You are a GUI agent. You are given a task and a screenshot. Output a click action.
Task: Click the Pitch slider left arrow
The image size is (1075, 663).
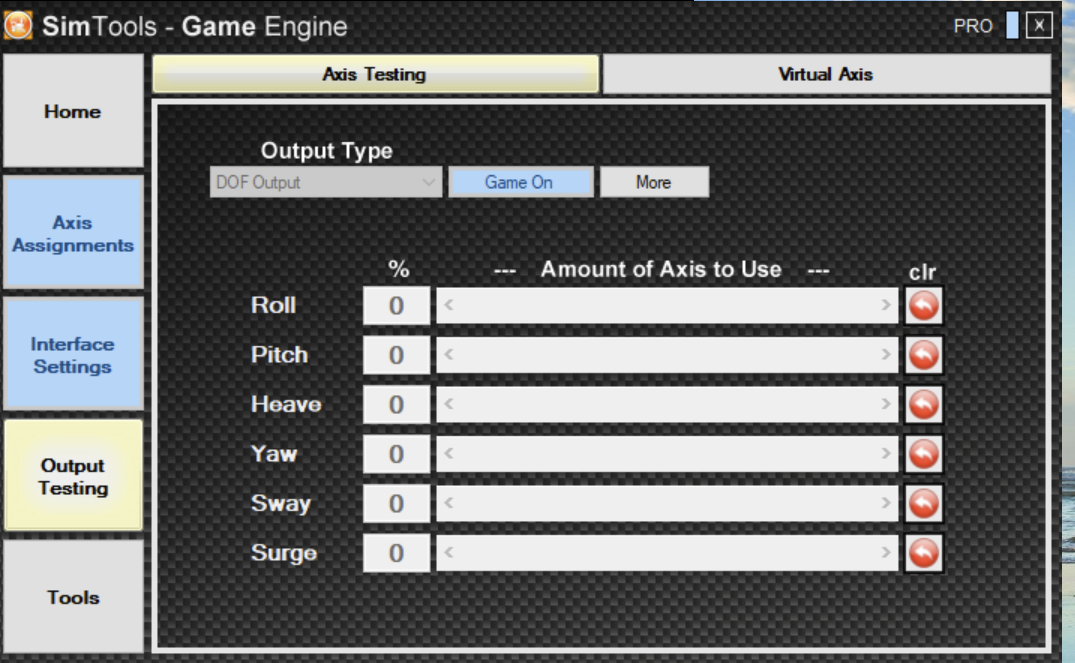(449, 355)
